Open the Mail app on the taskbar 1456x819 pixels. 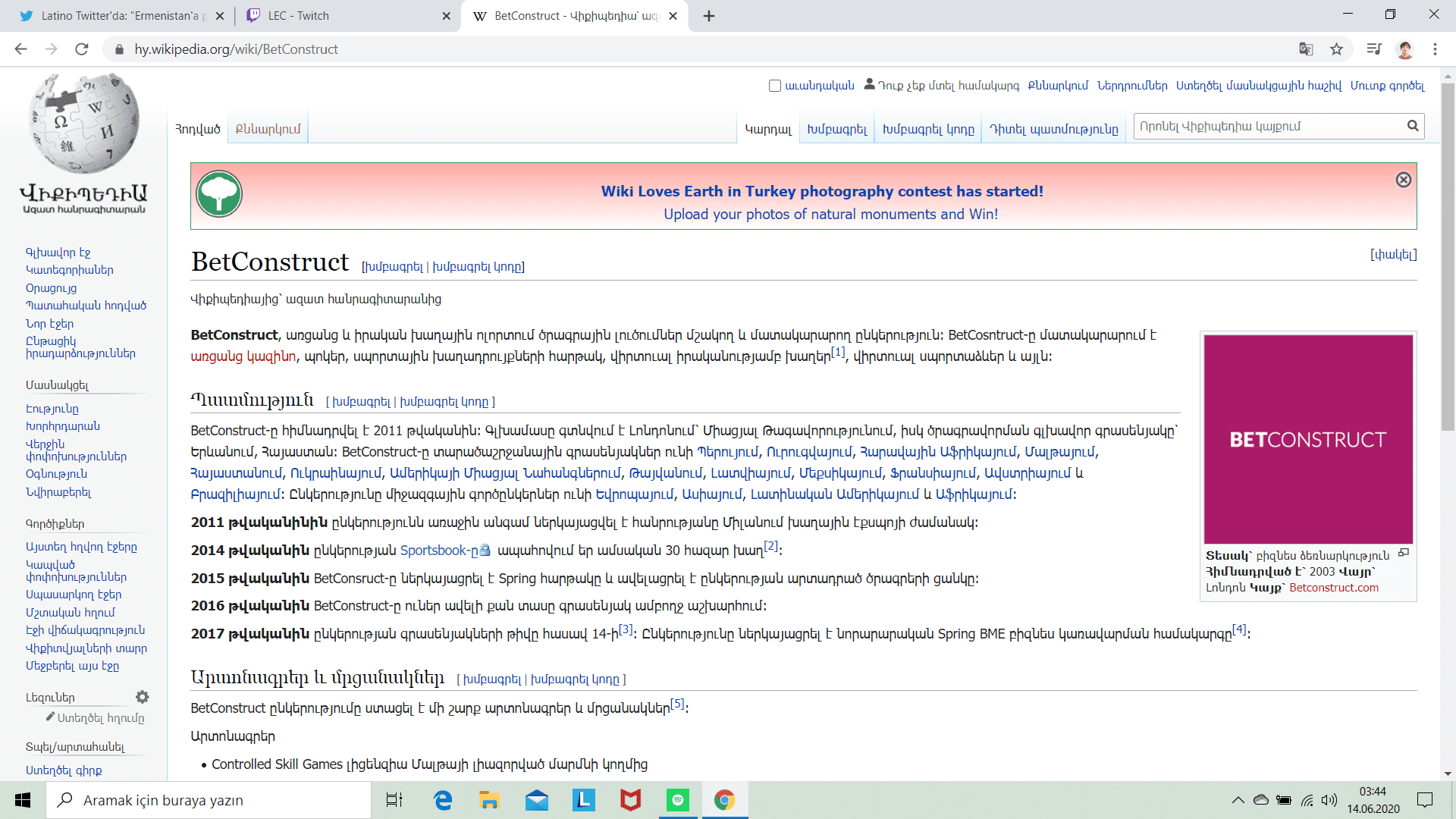pos(537,800)
